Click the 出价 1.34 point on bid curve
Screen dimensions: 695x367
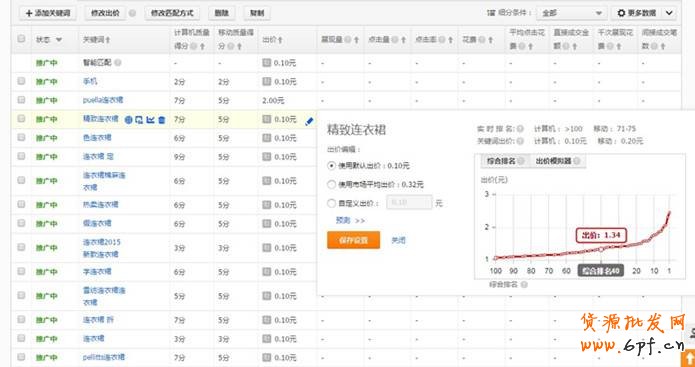pyautogui.click(x=601, y=249)
